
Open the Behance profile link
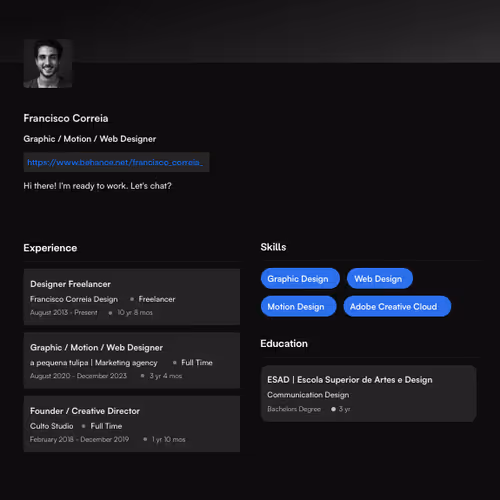pyautogui.click(x=116, y=162)
